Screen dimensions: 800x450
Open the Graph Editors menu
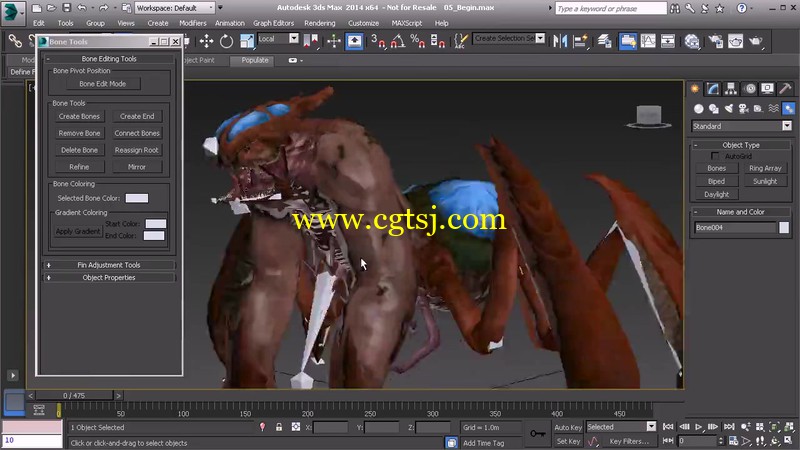click(273, 23)
